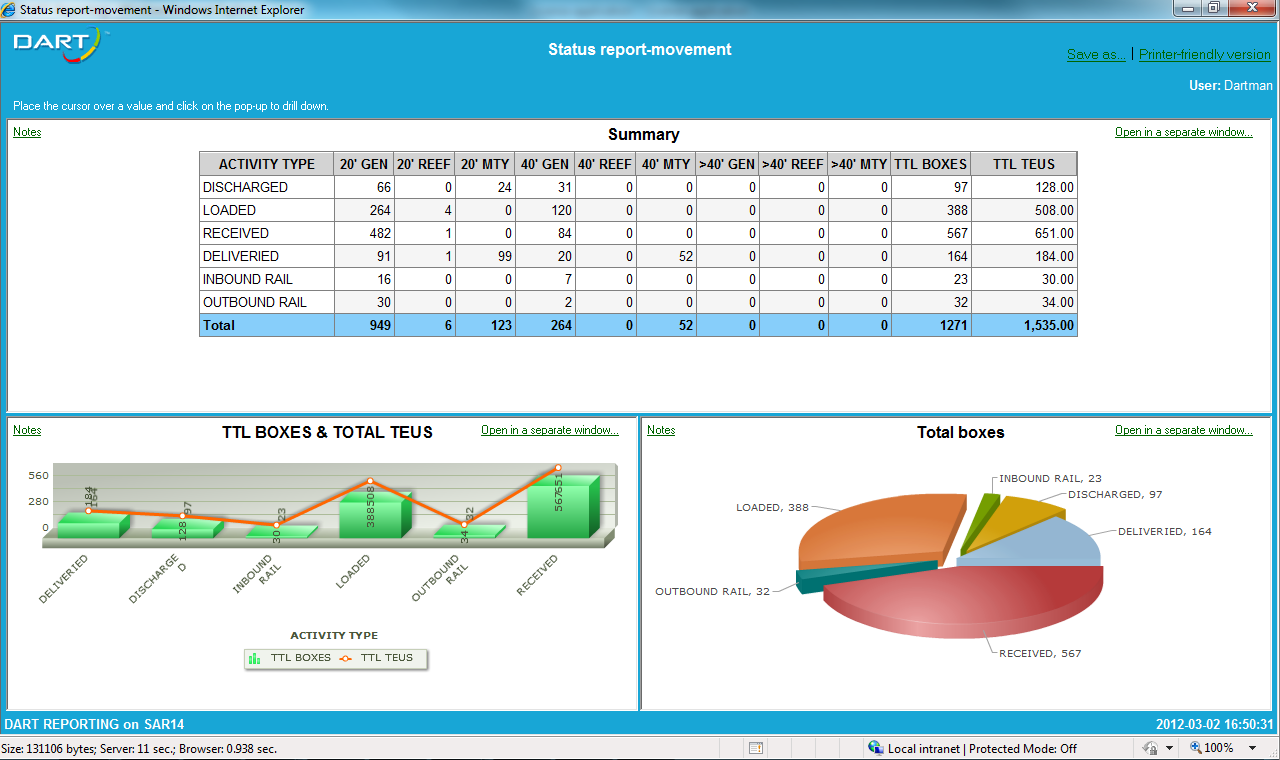Select the RECEIVED row label

point(236,233)
